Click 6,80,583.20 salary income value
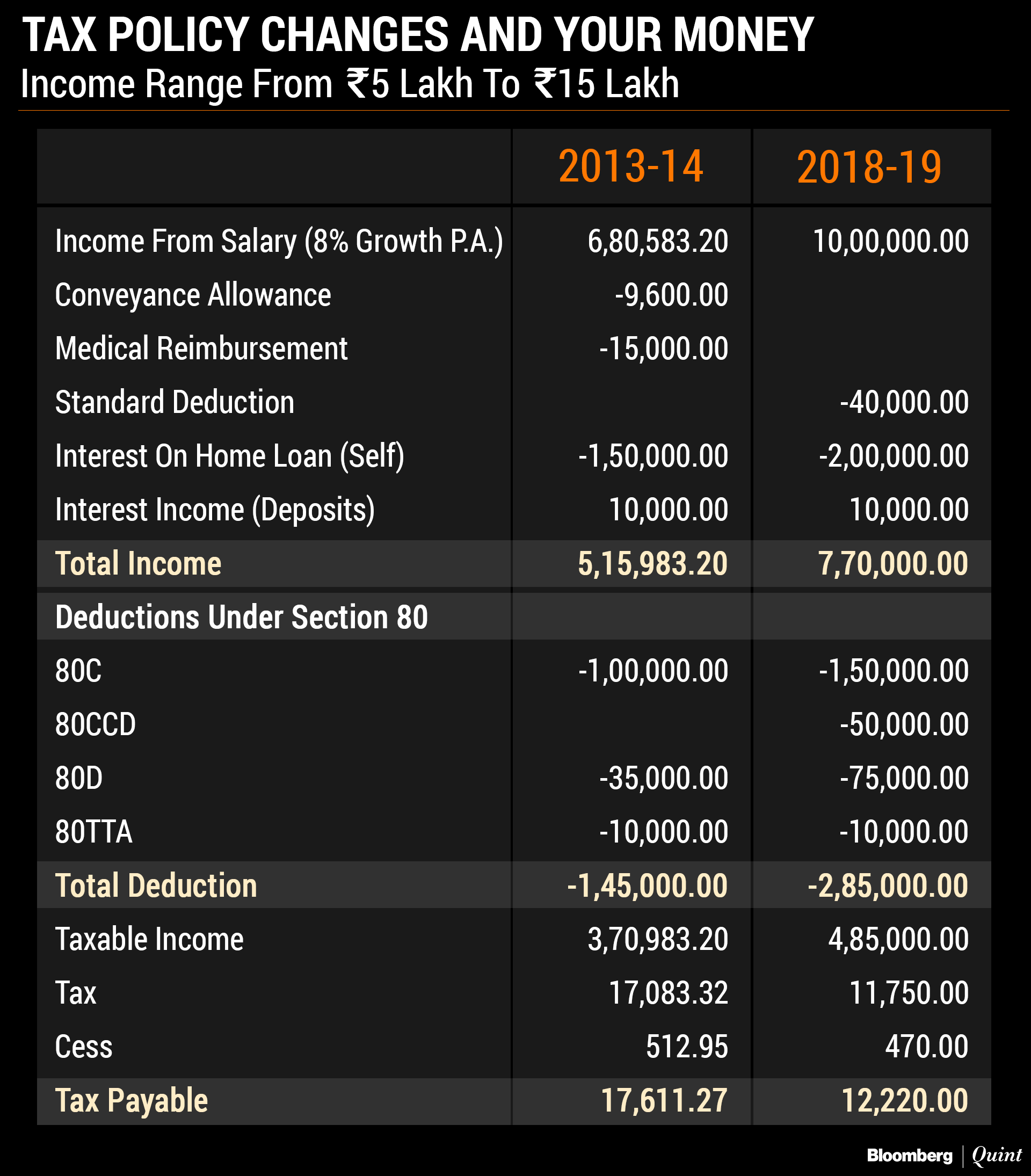Viewport: 1031px width, 1176px height. click(x=658, y=241)
